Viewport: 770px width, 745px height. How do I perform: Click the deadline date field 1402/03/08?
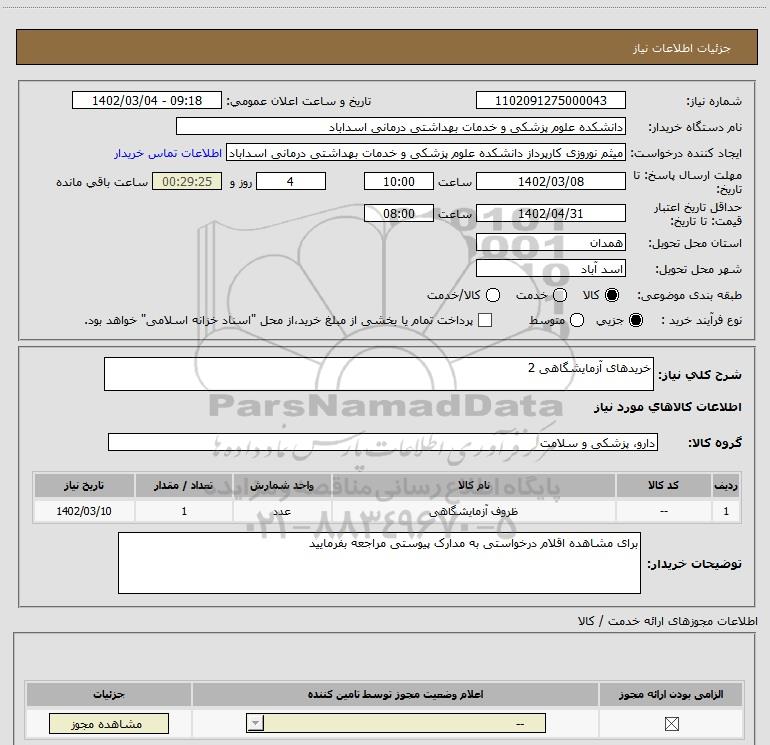point(550,181)
